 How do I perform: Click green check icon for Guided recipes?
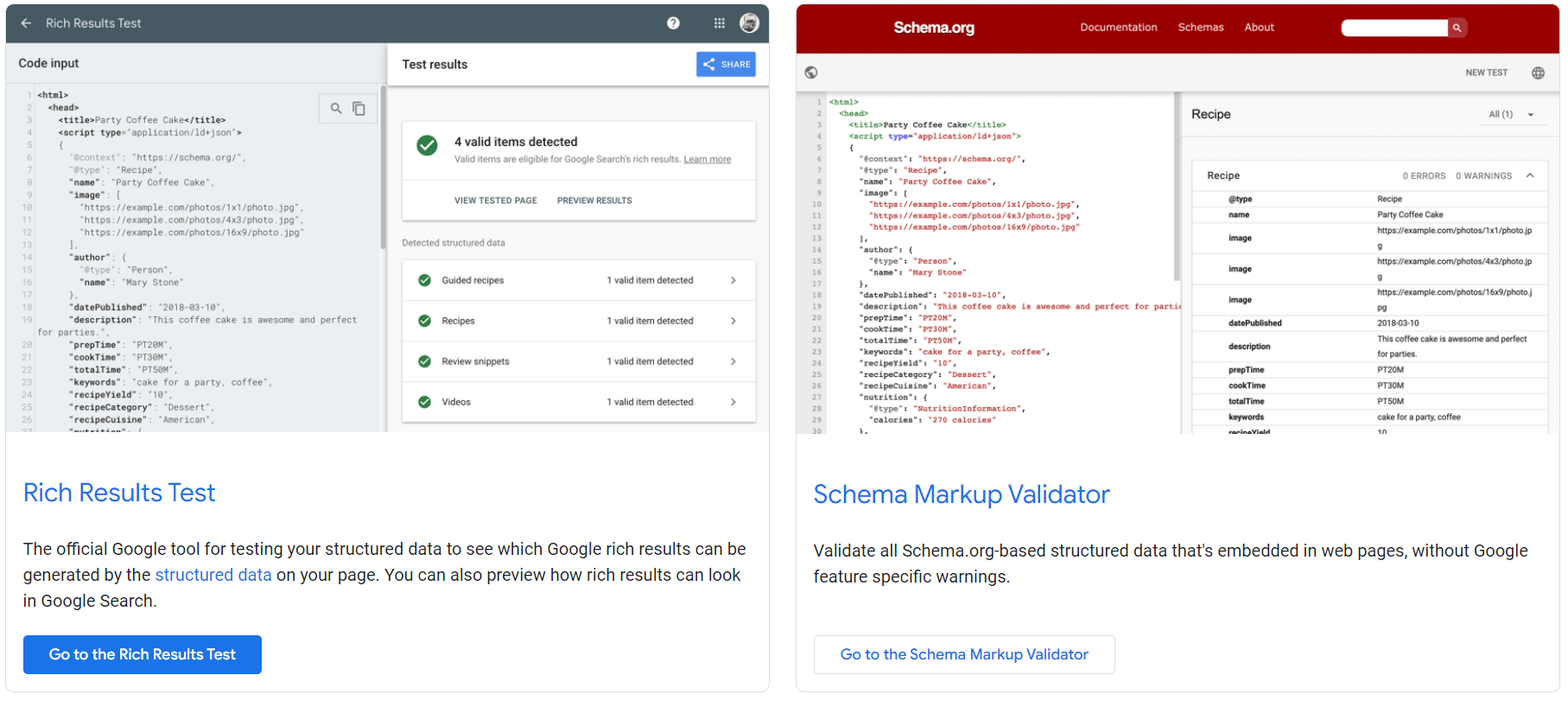tap(424, 280)
